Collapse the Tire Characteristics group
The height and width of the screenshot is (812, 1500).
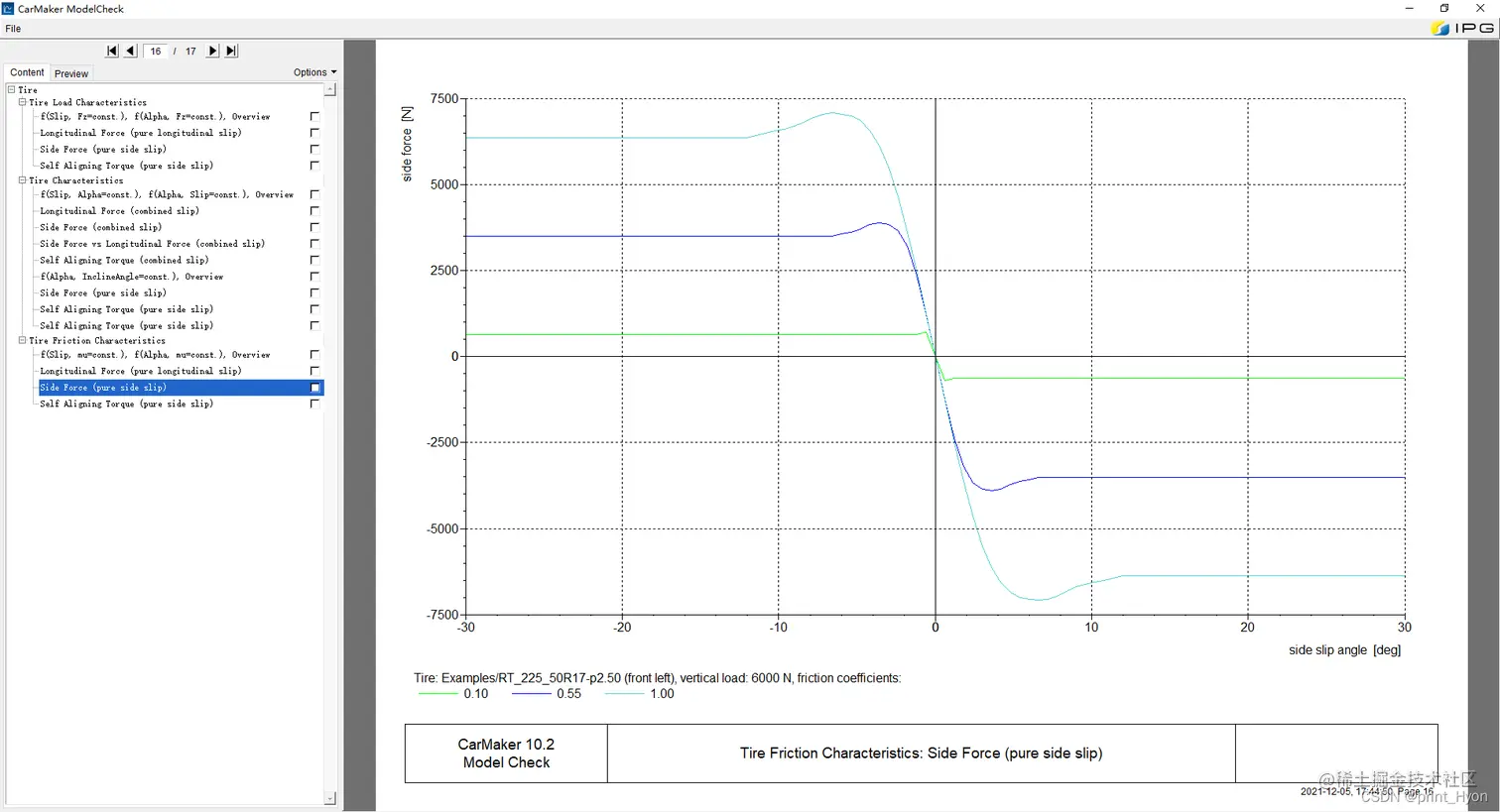23,180
